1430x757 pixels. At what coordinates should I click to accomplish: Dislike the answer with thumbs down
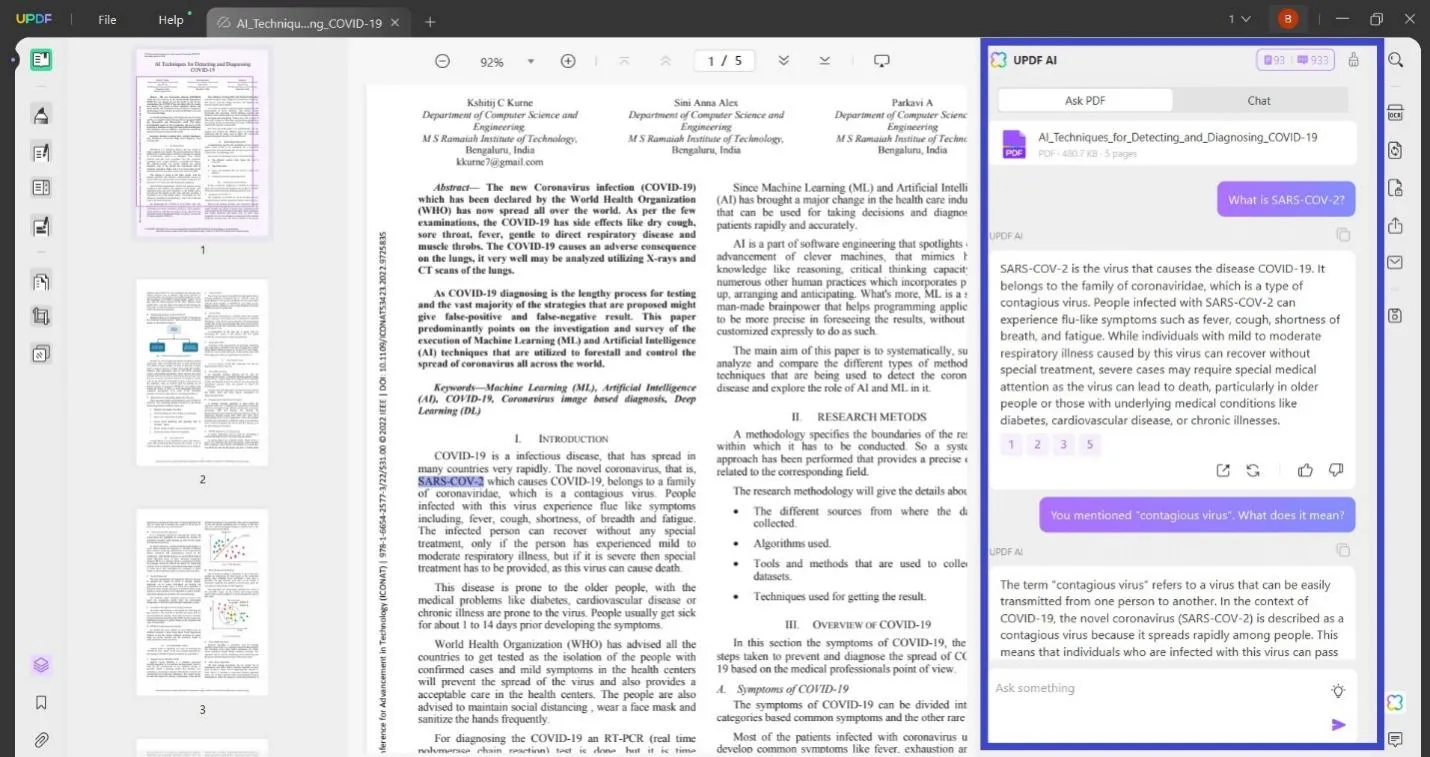pyautogui.click(x=1336, y=470)
